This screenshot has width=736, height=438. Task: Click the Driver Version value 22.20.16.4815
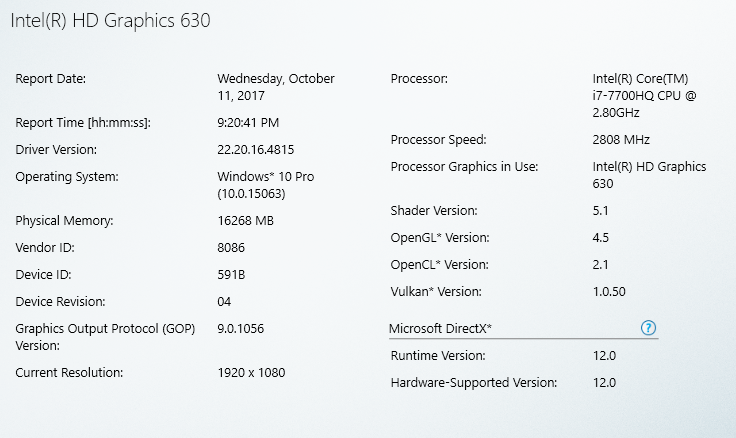255,150
